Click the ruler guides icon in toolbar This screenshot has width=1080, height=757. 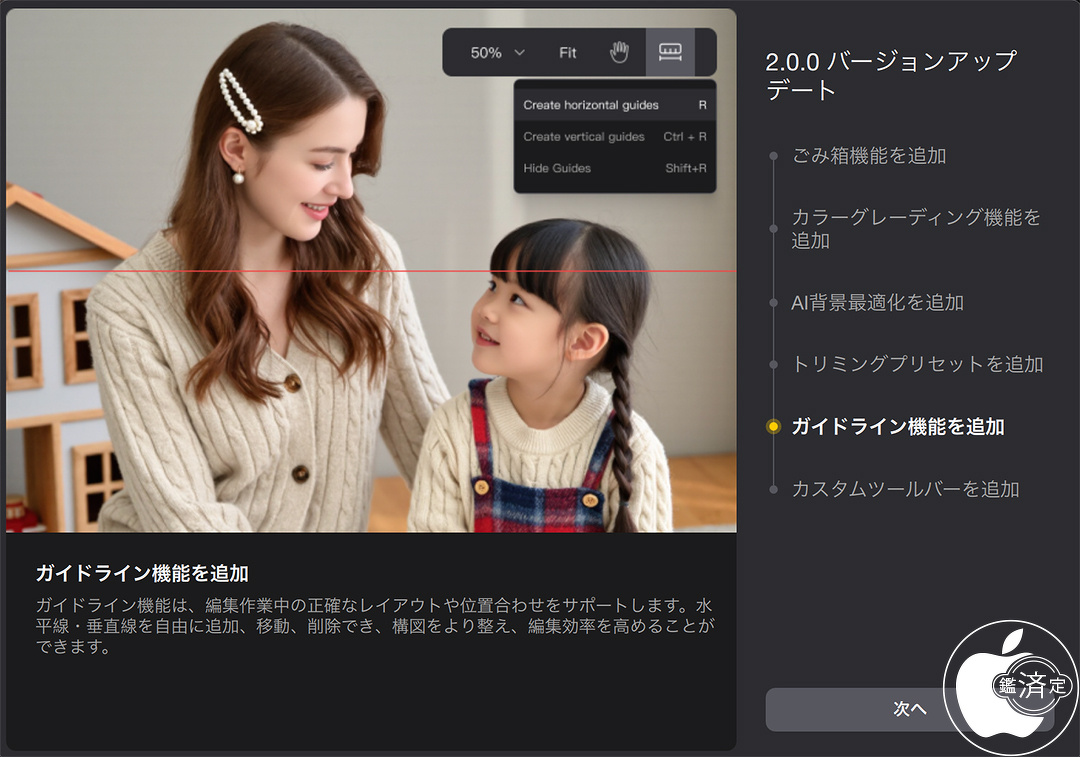pyautogui.click(x=670, y=53)
